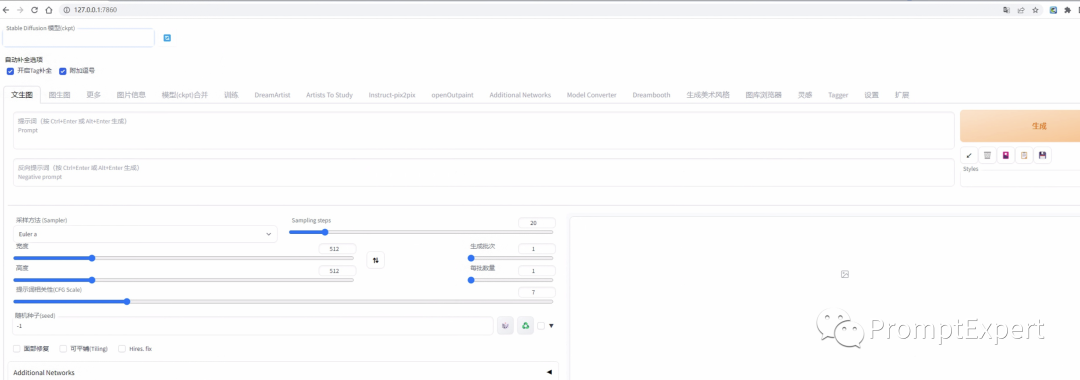Open the Stable Diffusion 模型(ckpt) dropdown
The height and width of the screenshot is (380, 1080).
tap(79, 38)
